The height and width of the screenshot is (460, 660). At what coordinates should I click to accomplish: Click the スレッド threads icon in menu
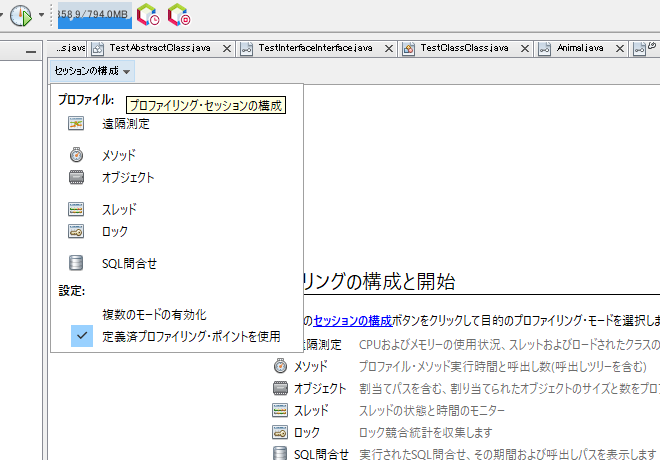pyautogui.click(x=76, y=209)
